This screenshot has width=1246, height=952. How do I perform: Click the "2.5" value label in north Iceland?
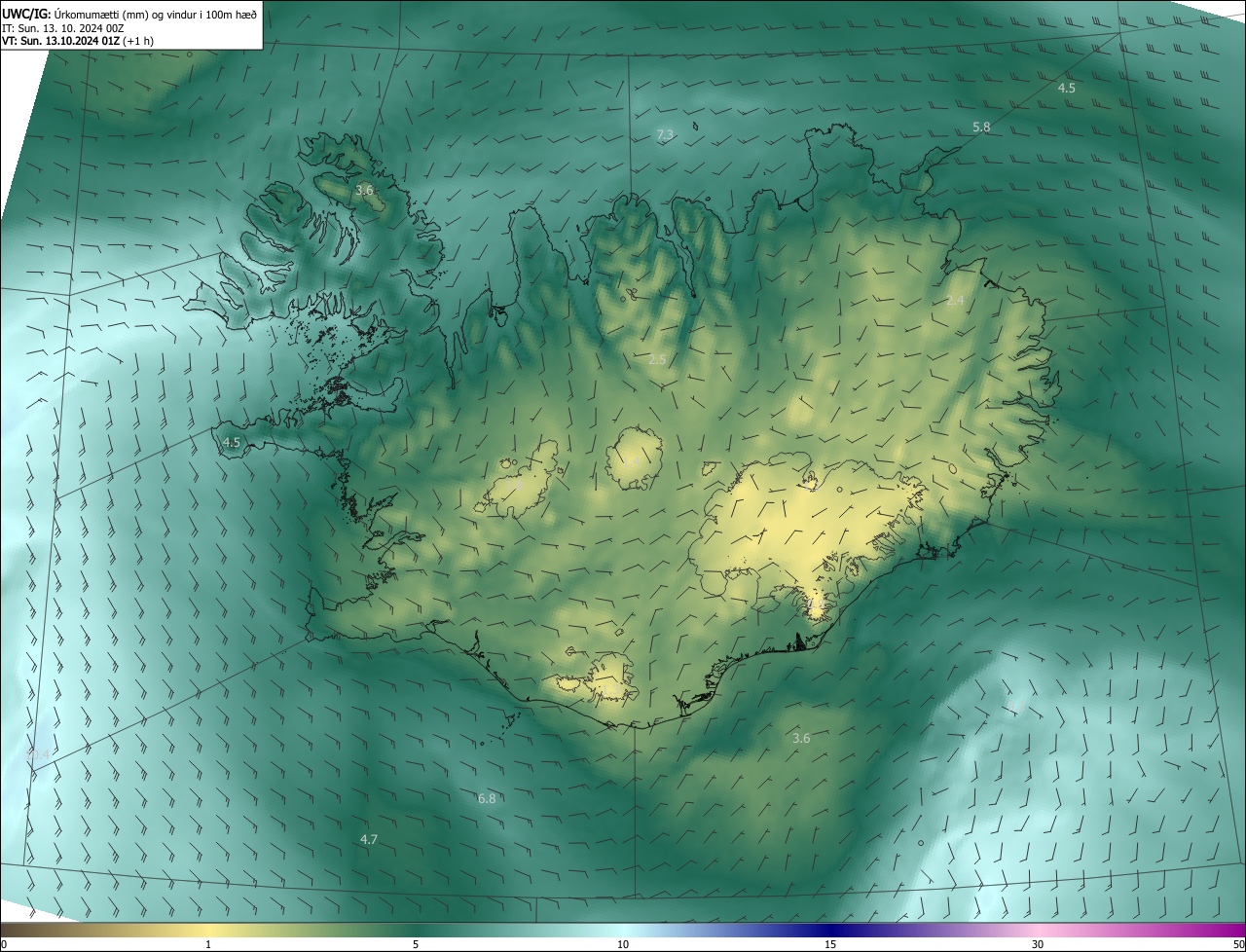[657, 360]
